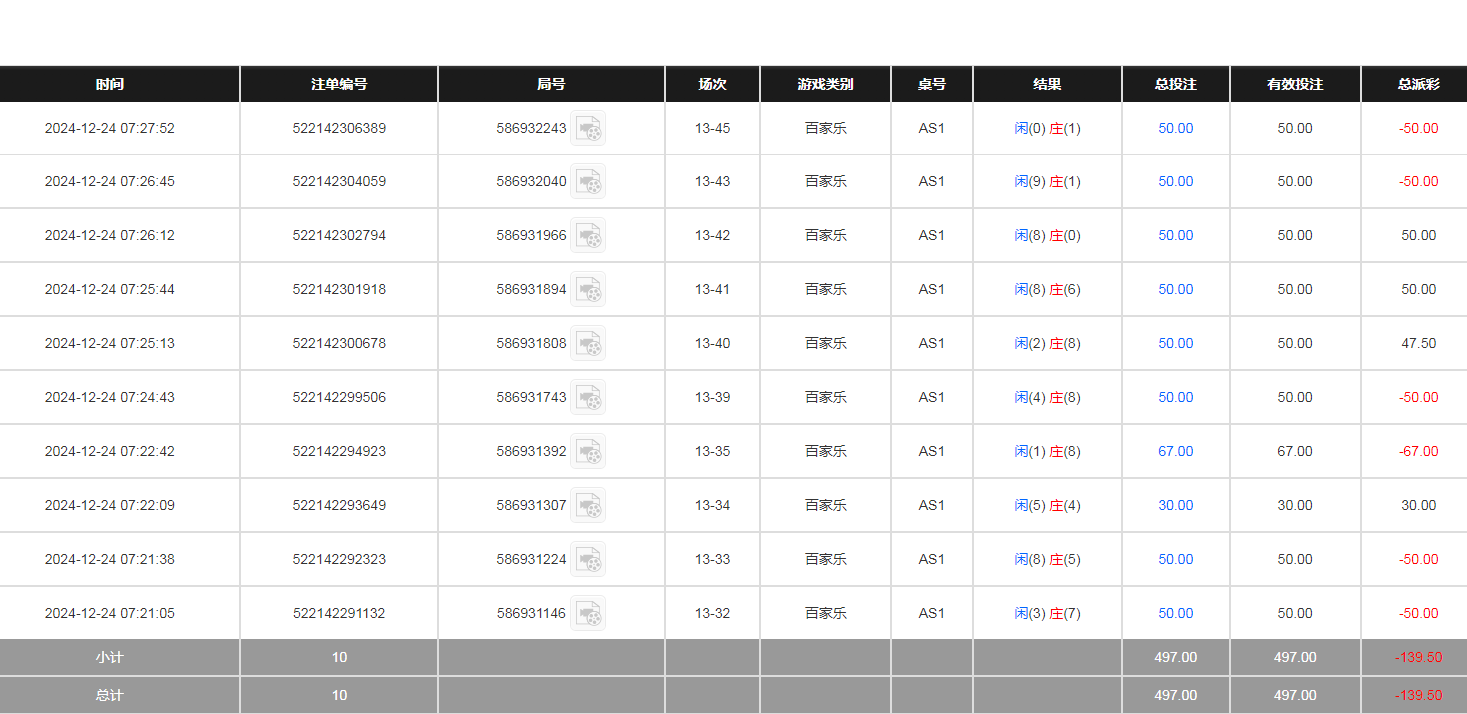Play replay icon beside round 586931966
Viewport: 1467px width, 714px height.
pos(588,235)
